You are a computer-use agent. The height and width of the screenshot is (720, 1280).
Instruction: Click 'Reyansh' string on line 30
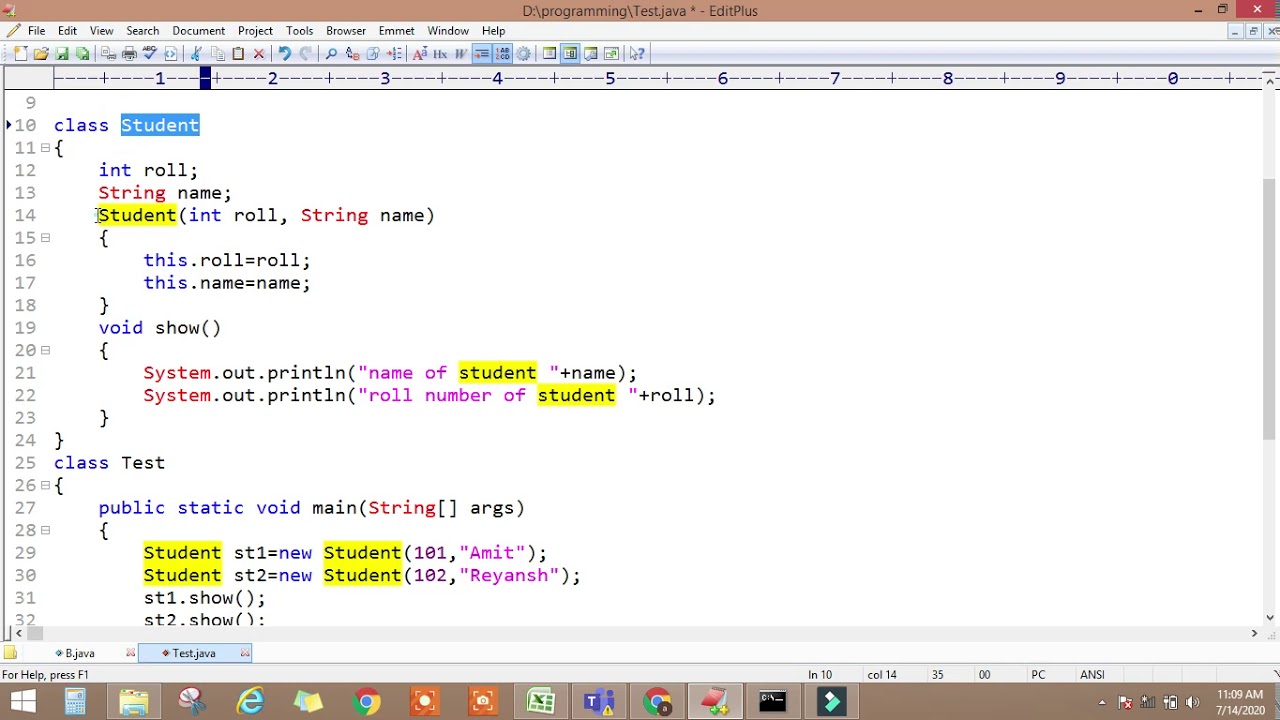(509, 575)
